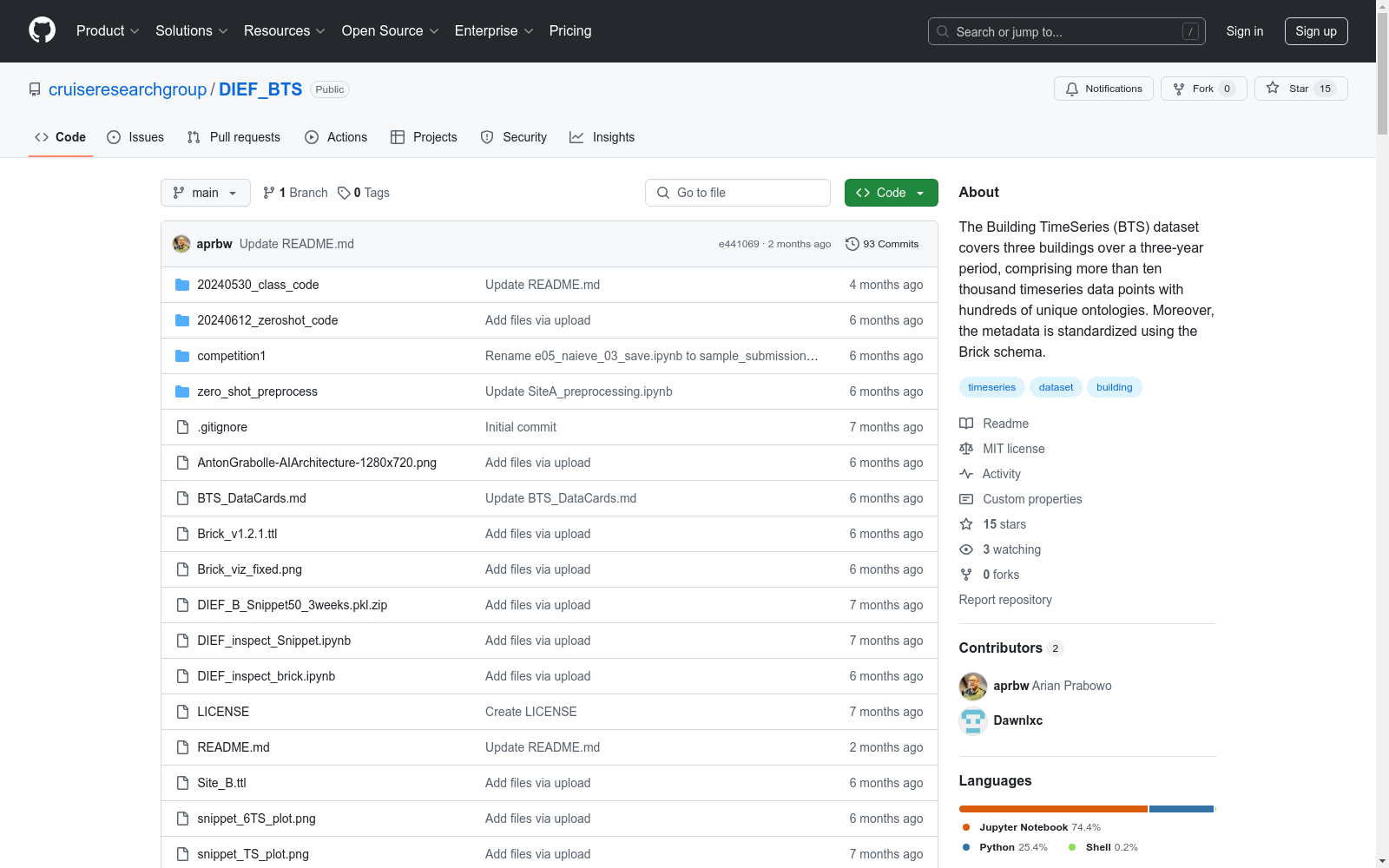Click the pulse icon next to Activity
Screen dimensions: 1389x868
click(x=966, y=474)
